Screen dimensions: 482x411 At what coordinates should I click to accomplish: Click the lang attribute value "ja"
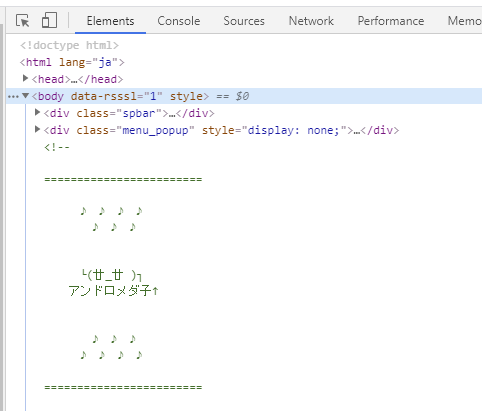click(105, 62)
